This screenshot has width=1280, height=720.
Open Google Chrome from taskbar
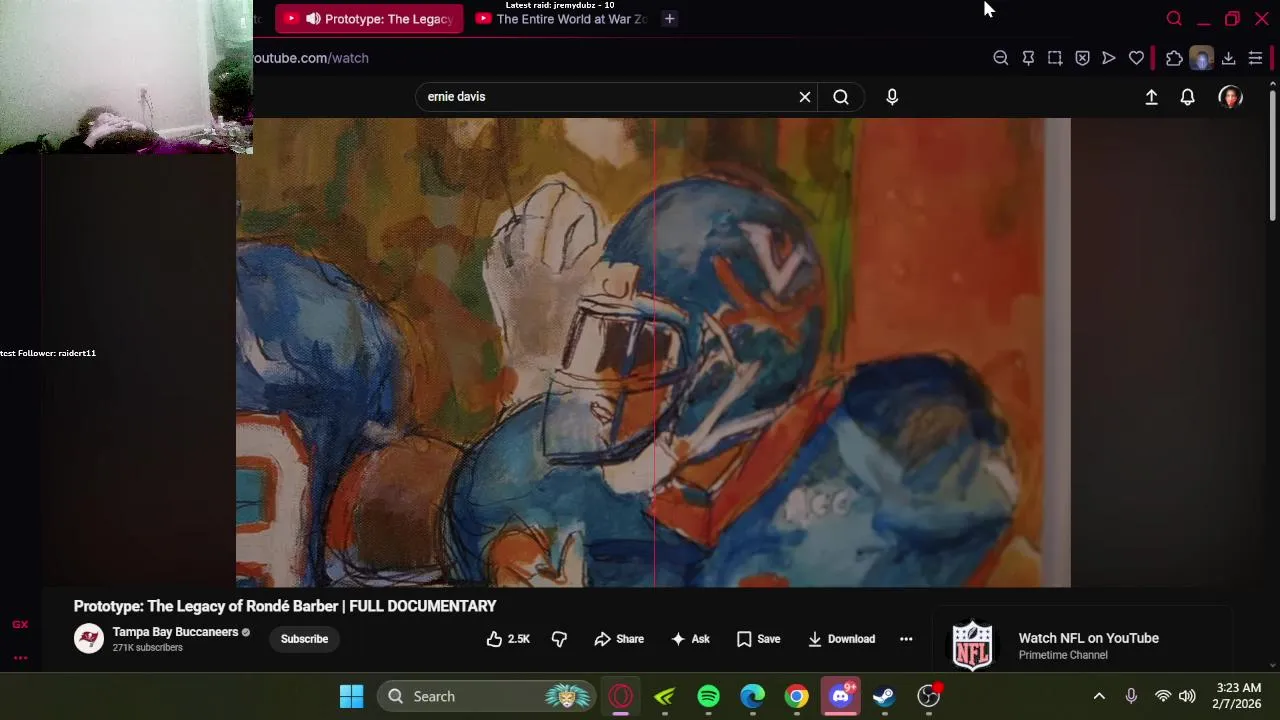point(796,696)
